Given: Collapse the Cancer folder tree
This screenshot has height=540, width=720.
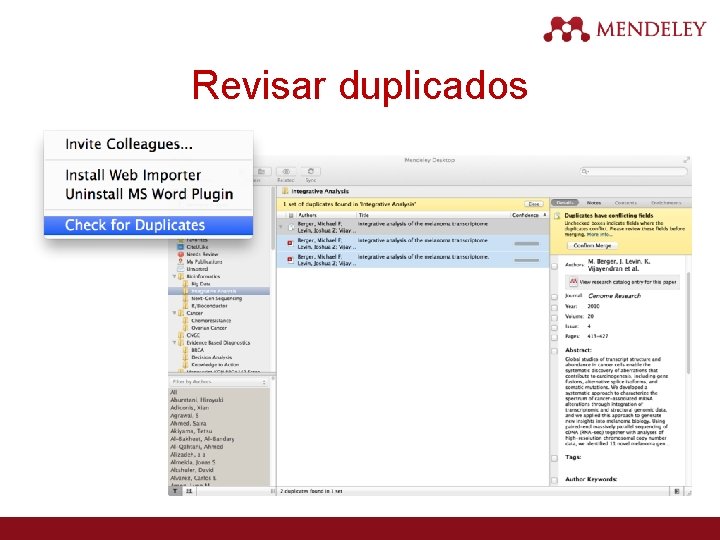Looking at the screenshot, I should 174,313.
